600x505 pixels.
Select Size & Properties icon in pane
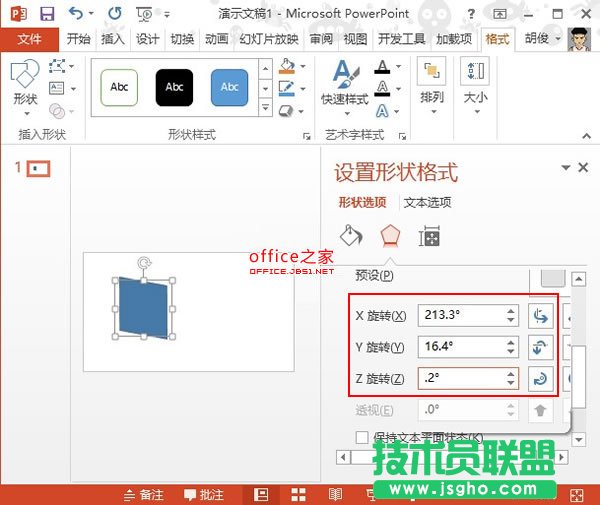429,236
